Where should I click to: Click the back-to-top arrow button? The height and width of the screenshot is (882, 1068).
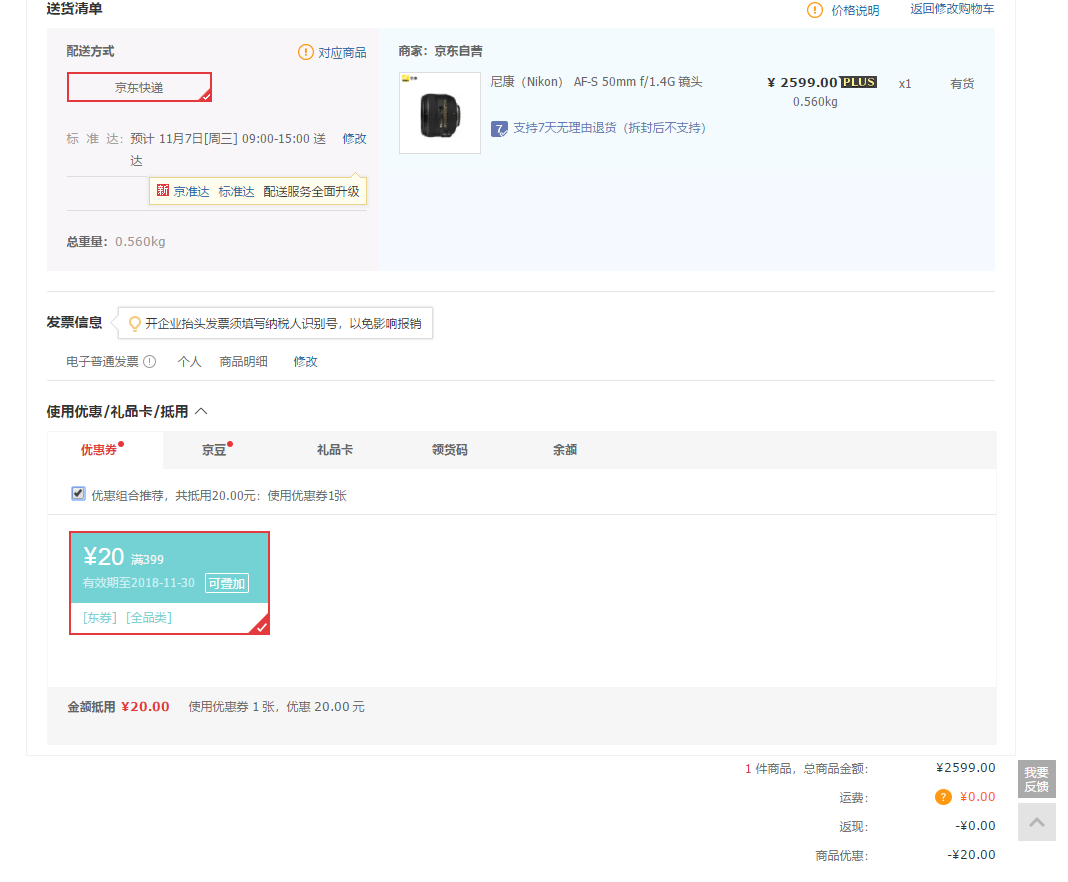click(x=1037, y=822)
